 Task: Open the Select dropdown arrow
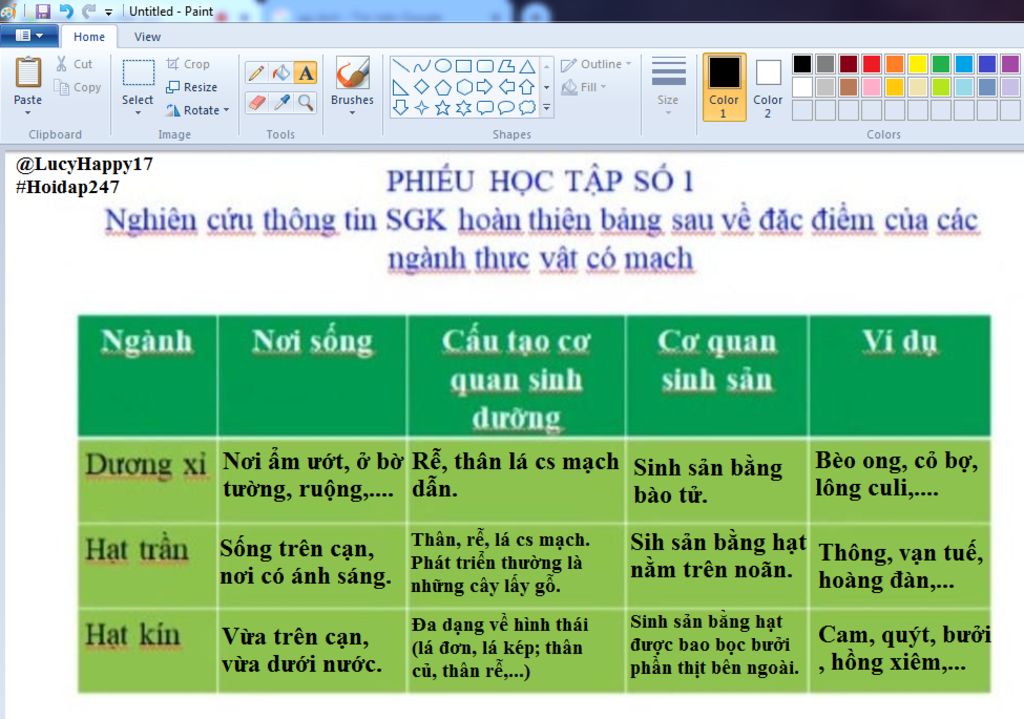[x=138, y=113]
